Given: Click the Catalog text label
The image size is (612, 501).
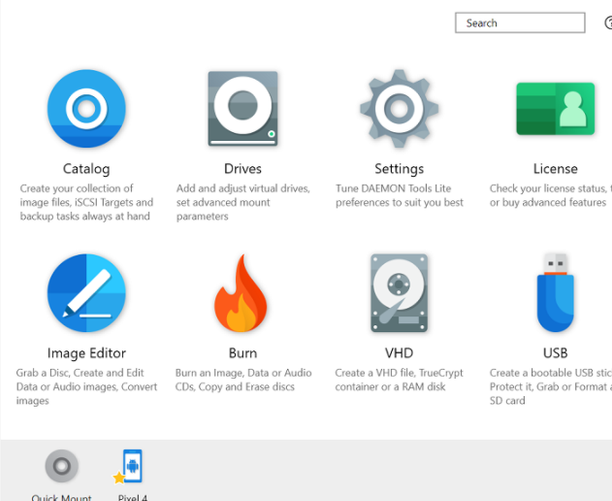Looking at the screenshot, I should pyautogui.click(x=86, y=169).
